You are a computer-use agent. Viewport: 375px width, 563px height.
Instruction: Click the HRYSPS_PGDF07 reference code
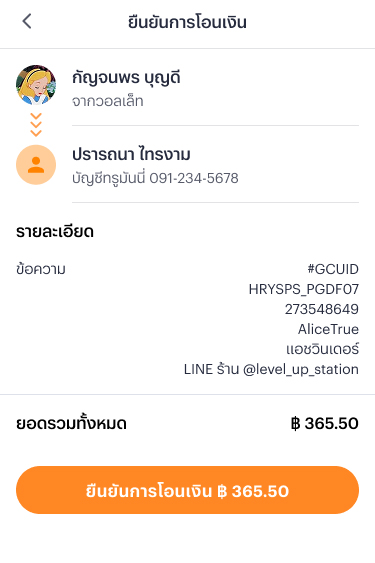[304, 289]
